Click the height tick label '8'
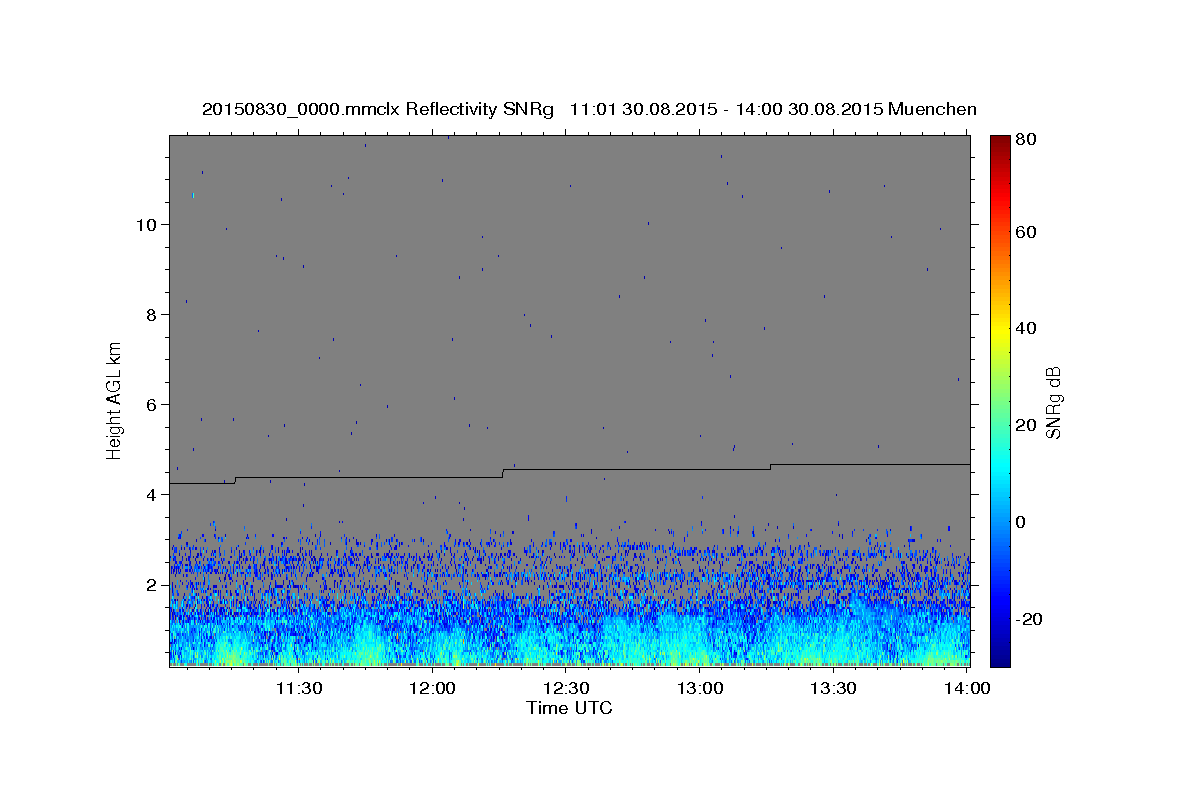Image resolution: width=1200 pixels, height=800 pixels. (x=152, y=315)
